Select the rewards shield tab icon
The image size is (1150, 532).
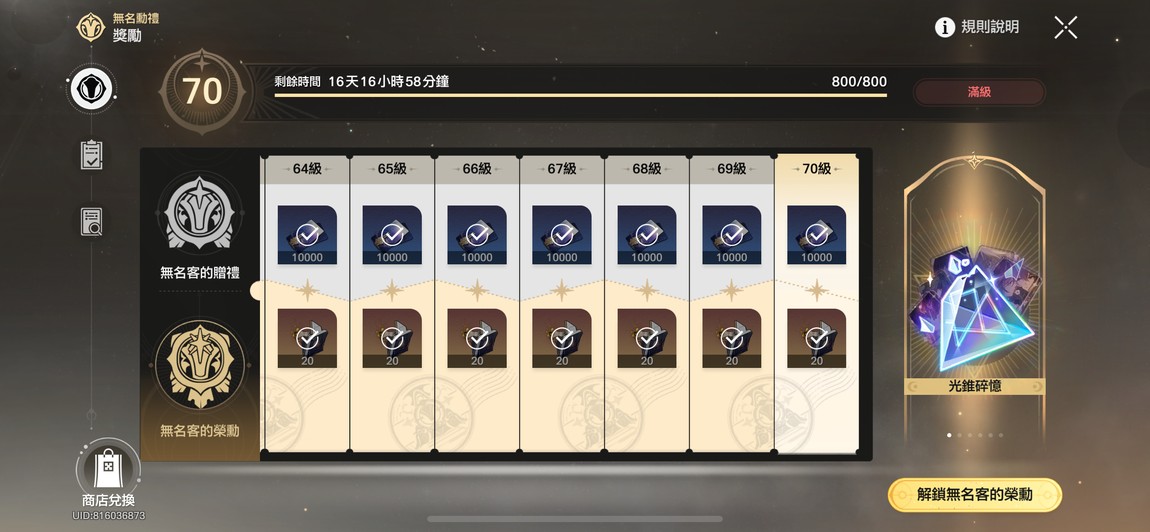click(91, 88)
